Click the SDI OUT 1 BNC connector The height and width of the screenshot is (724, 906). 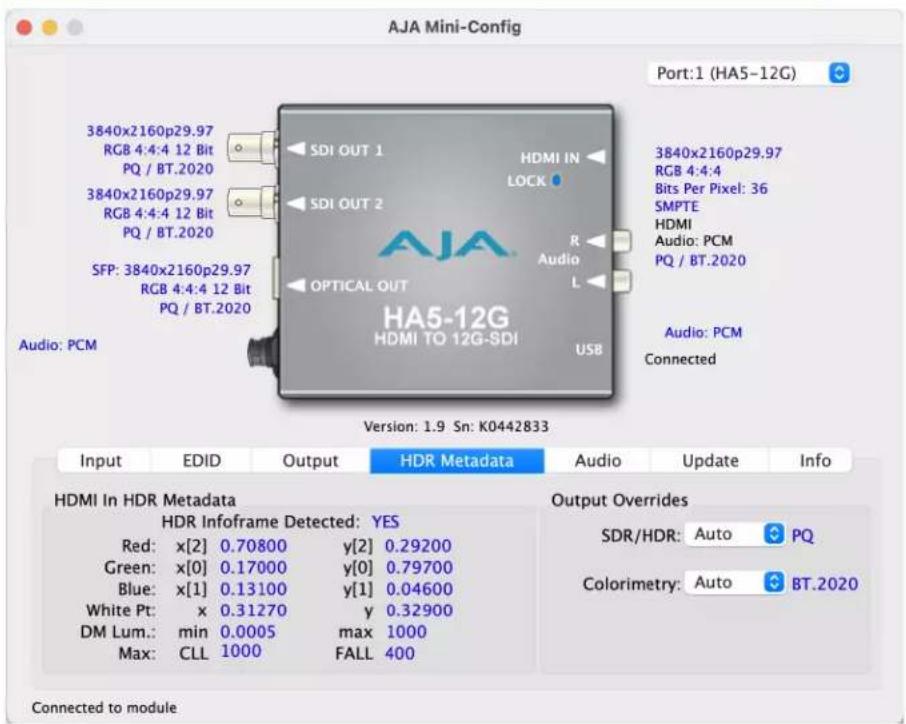pos(252,148)
